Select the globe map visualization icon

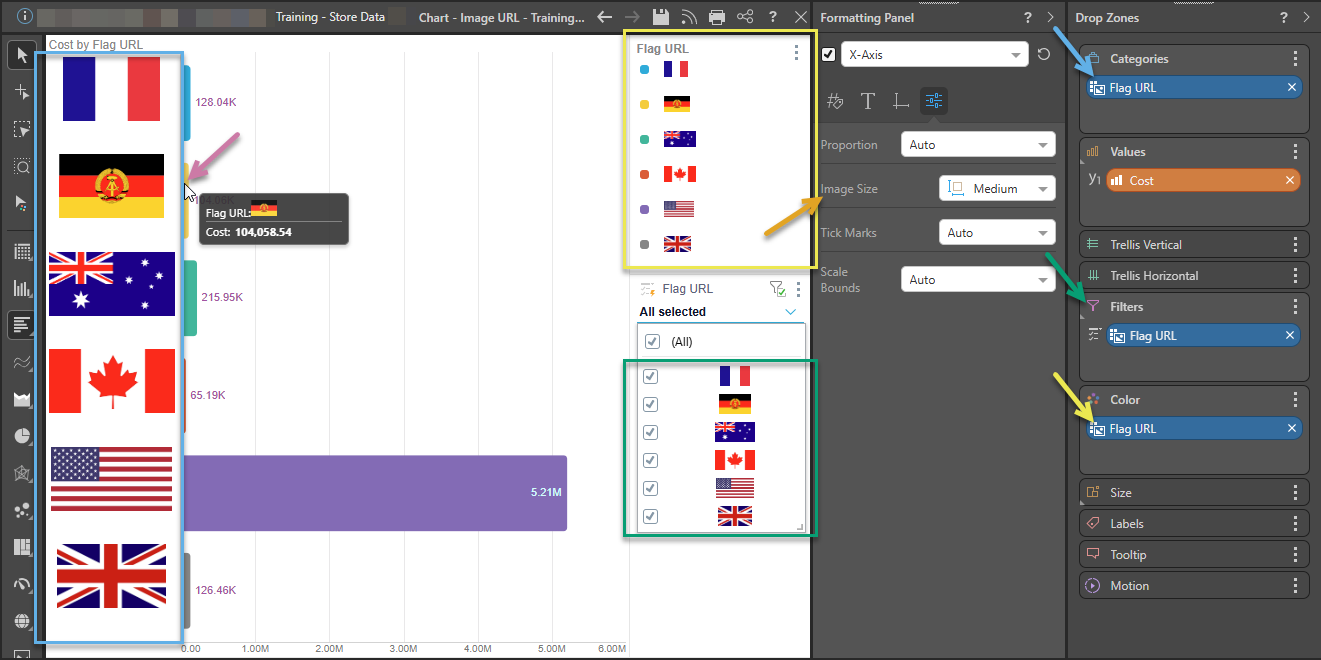point(22,621)
